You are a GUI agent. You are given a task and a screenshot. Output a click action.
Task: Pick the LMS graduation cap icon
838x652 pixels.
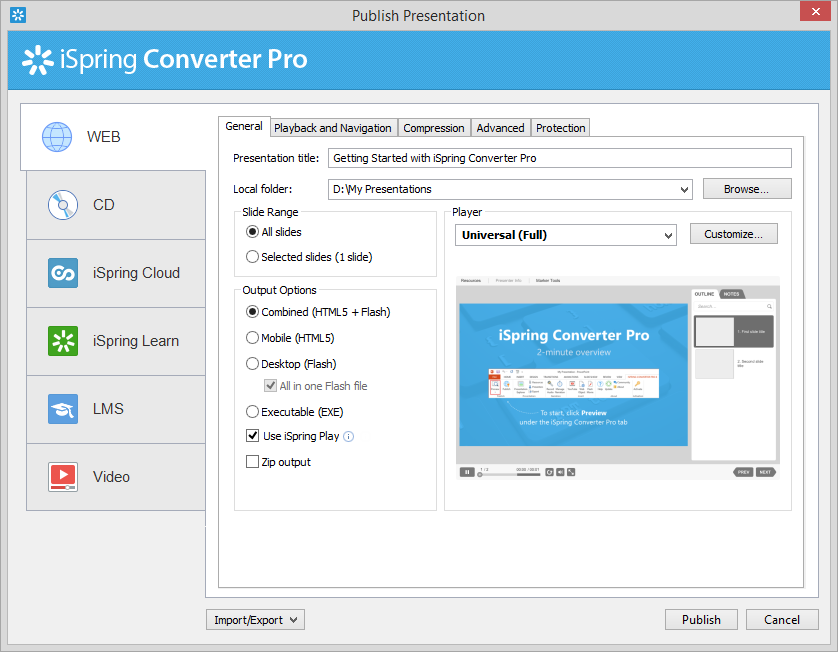63,409
